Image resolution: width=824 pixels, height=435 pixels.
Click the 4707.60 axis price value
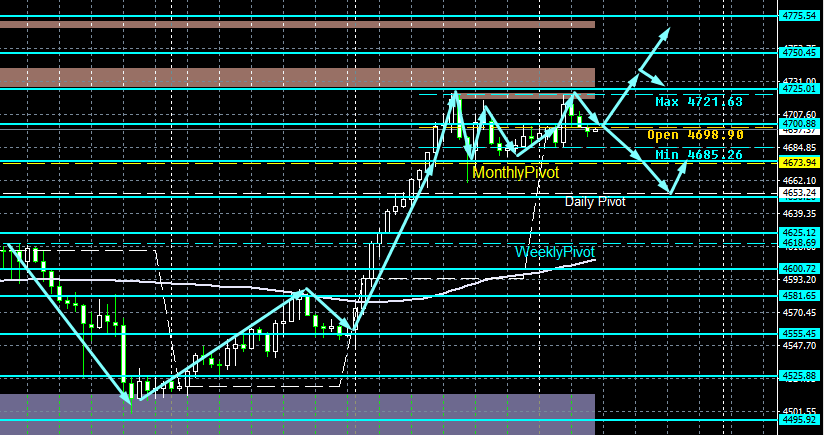click(799, 114)
